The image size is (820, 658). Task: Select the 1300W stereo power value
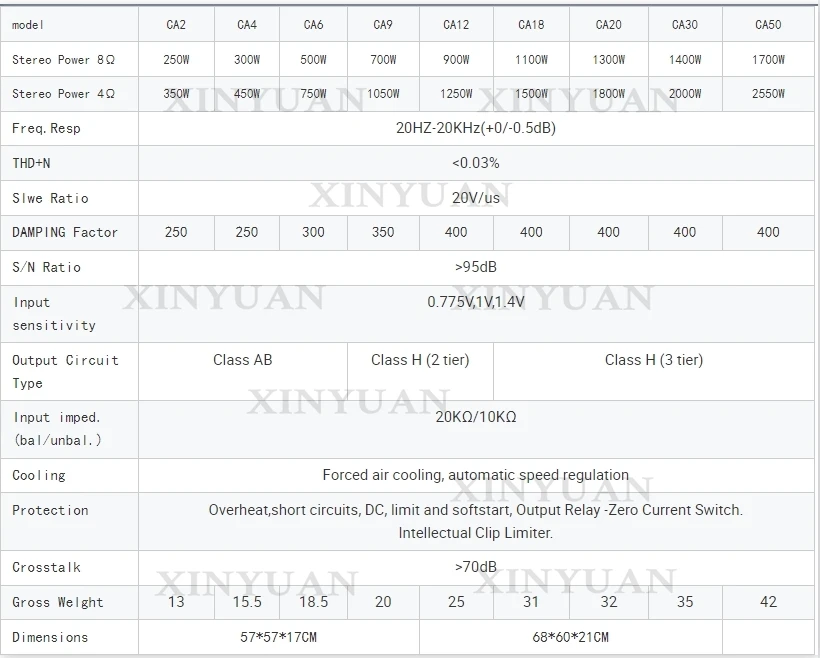pos(608,60)
